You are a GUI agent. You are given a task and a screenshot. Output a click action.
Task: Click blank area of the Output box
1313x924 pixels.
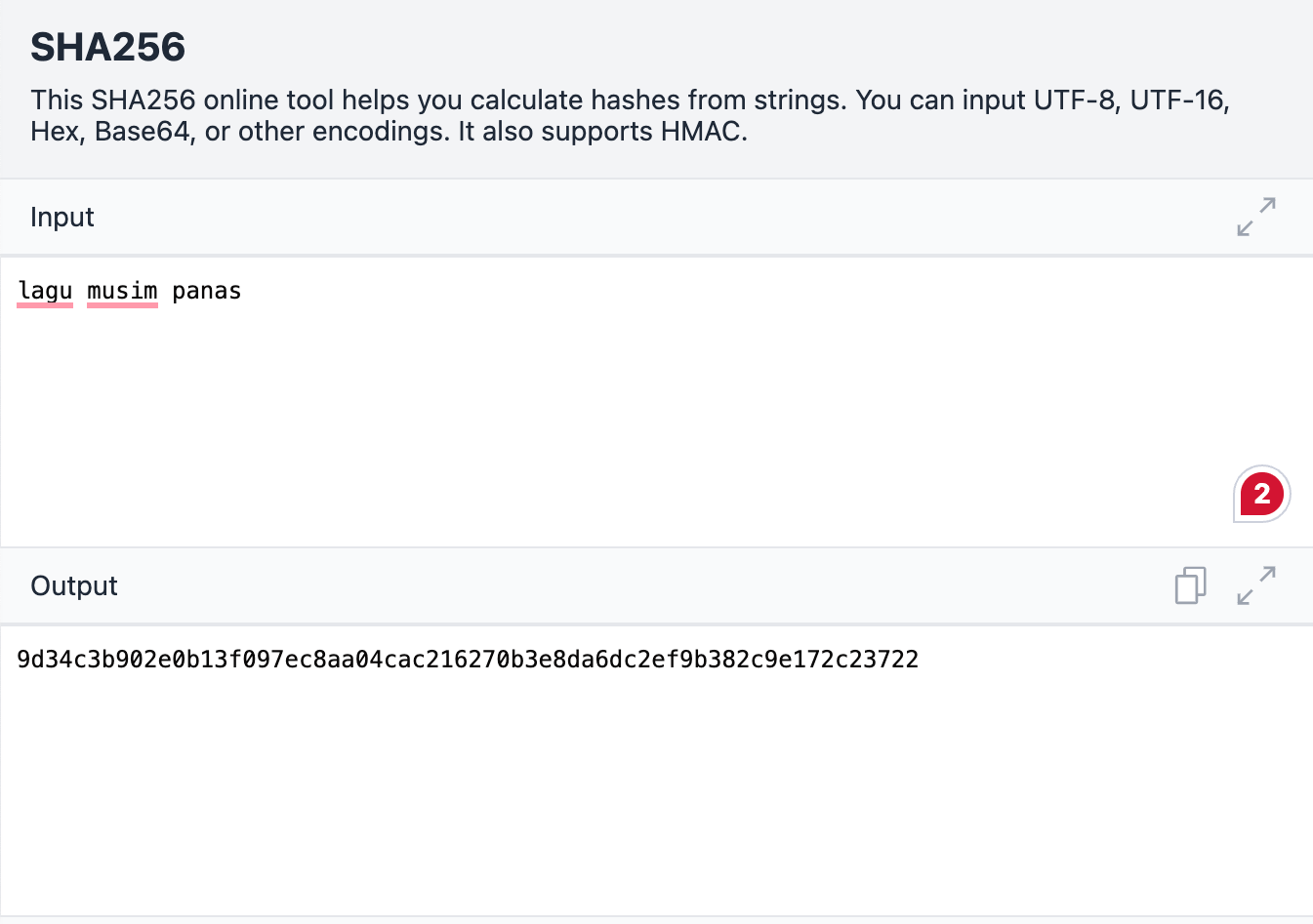click(x=586, y=800)
